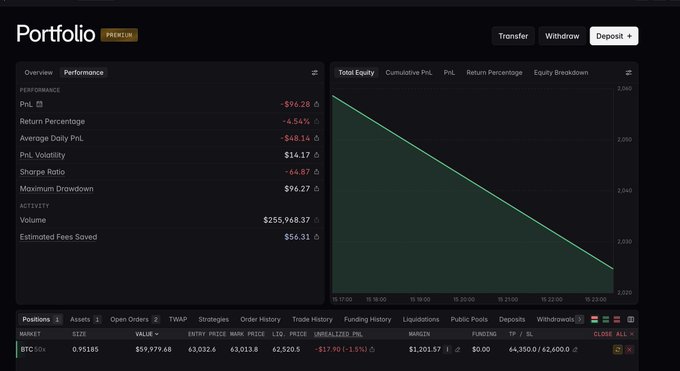
Task: Click the Withdraw button
Action: click(562, 36)
